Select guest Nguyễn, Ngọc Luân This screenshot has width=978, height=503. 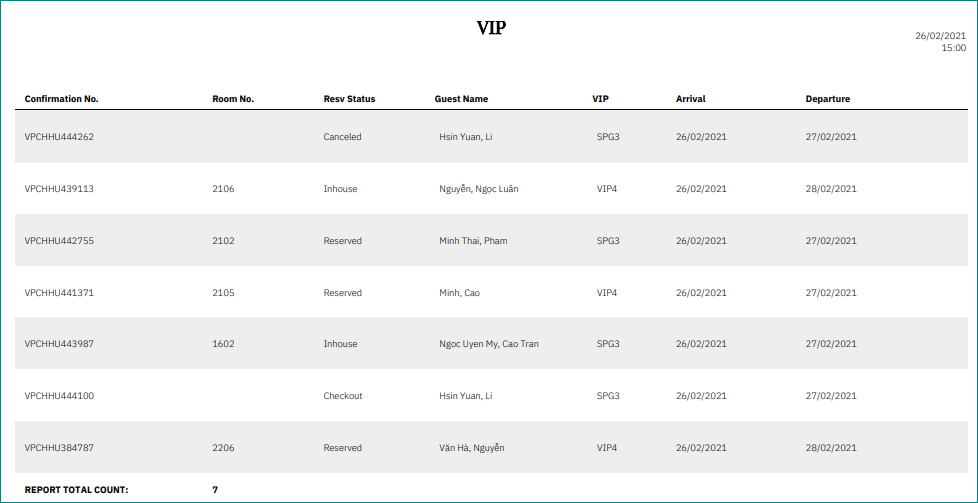point(478,189)
